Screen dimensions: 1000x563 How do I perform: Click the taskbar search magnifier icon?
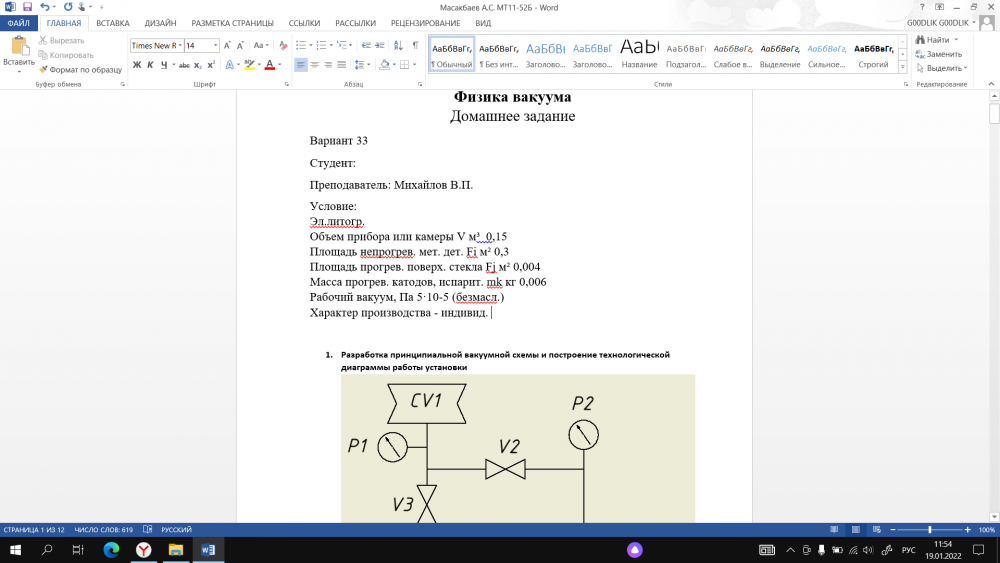click(47, 550)
